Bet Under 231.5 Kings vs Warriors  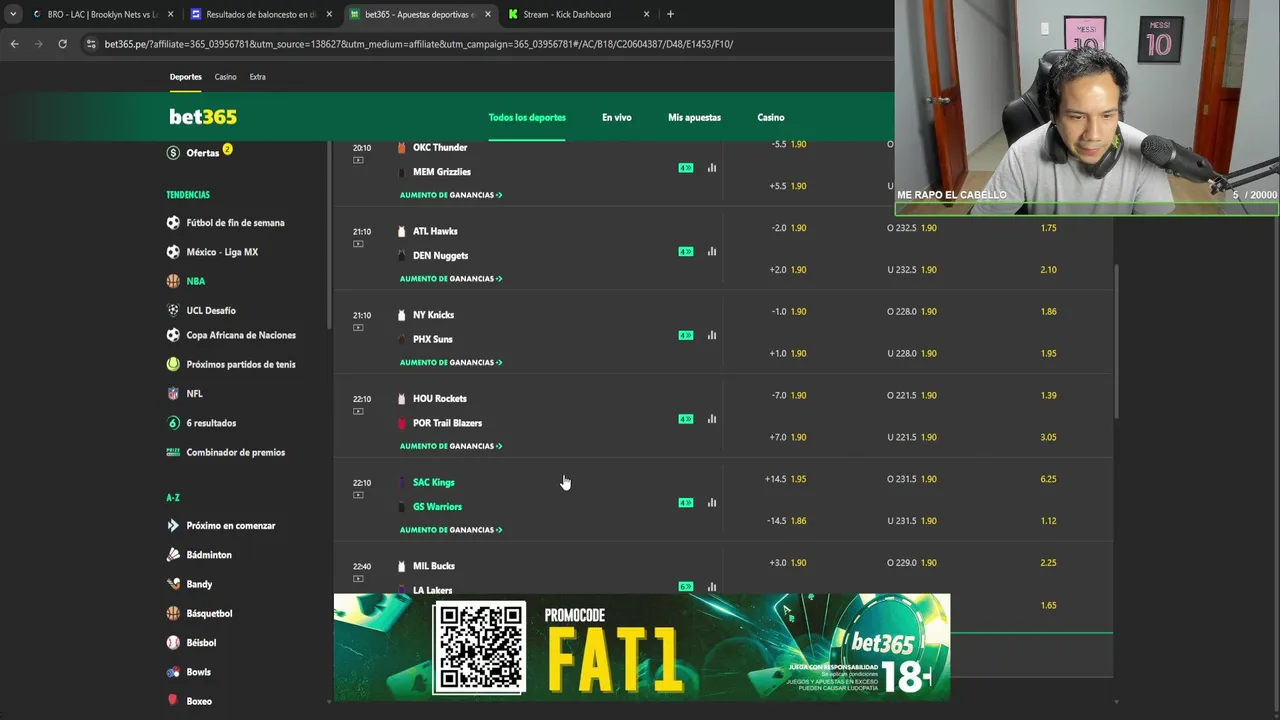click(x=912, y=521)
